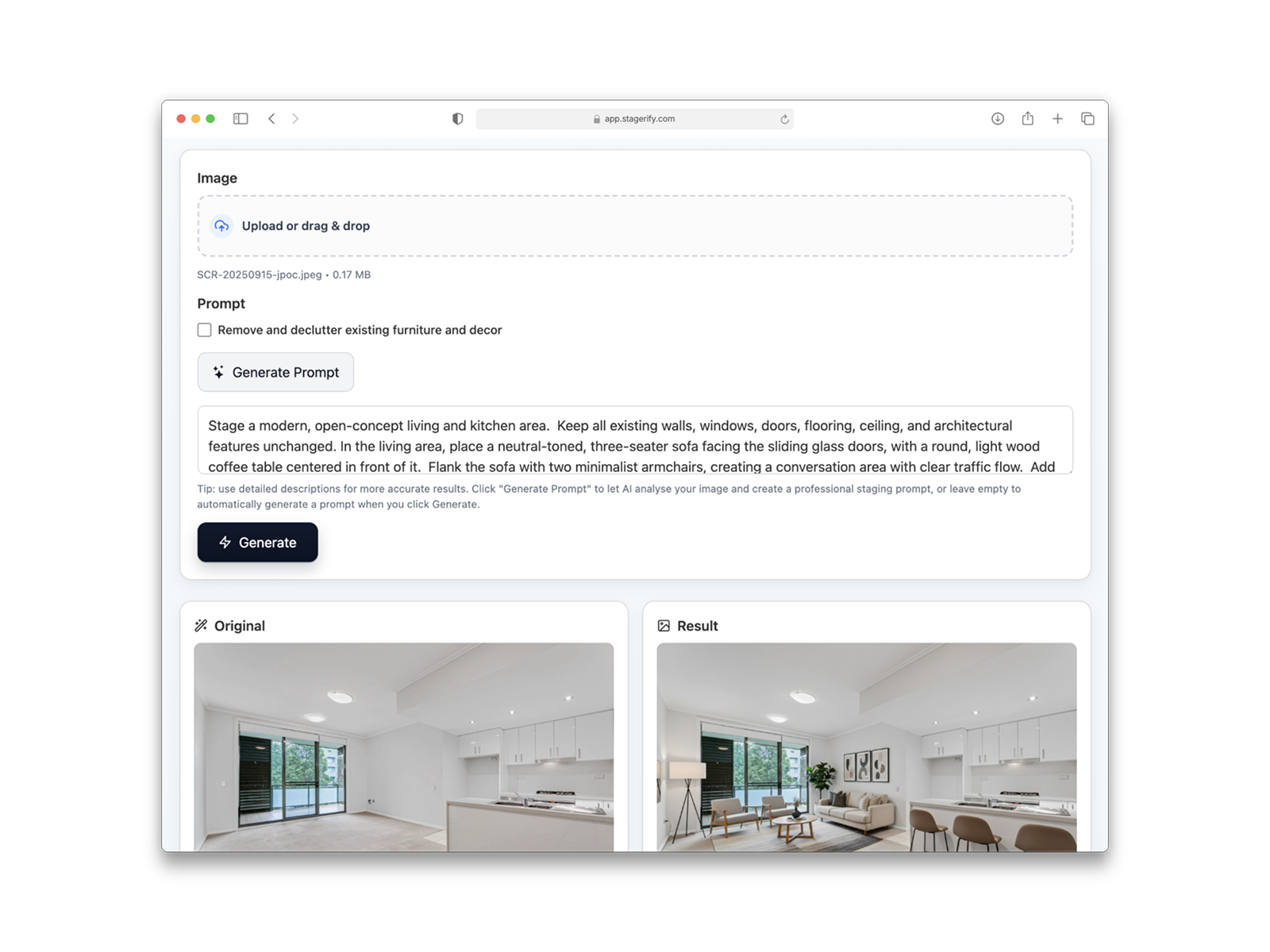Open the Original empty room image
The image size is (1270, 952).
tap(404, 747)
